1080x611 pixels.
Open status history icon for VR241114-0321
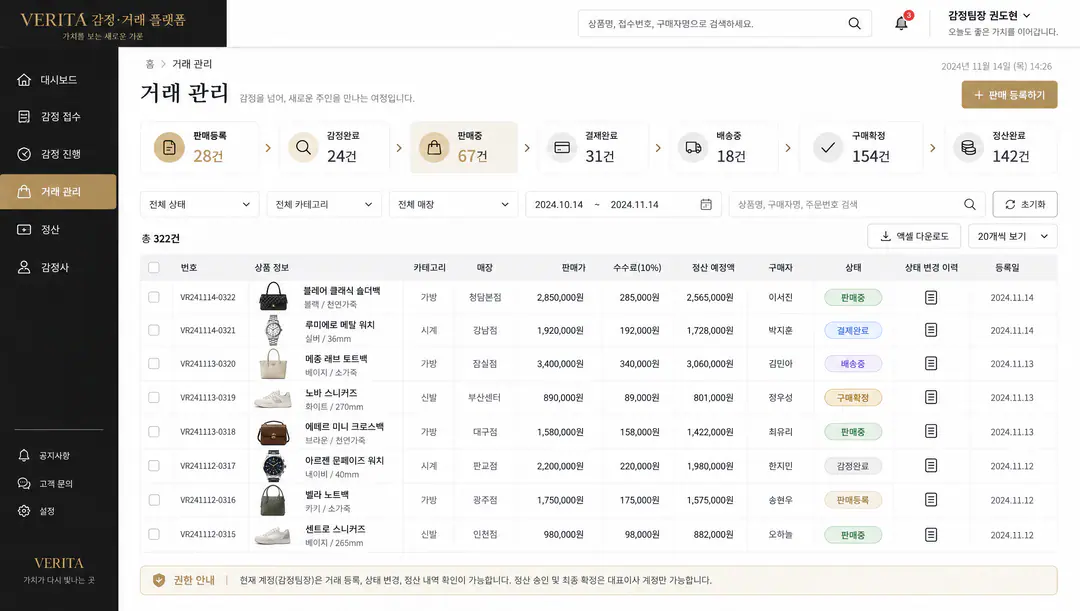click(931, 331)
